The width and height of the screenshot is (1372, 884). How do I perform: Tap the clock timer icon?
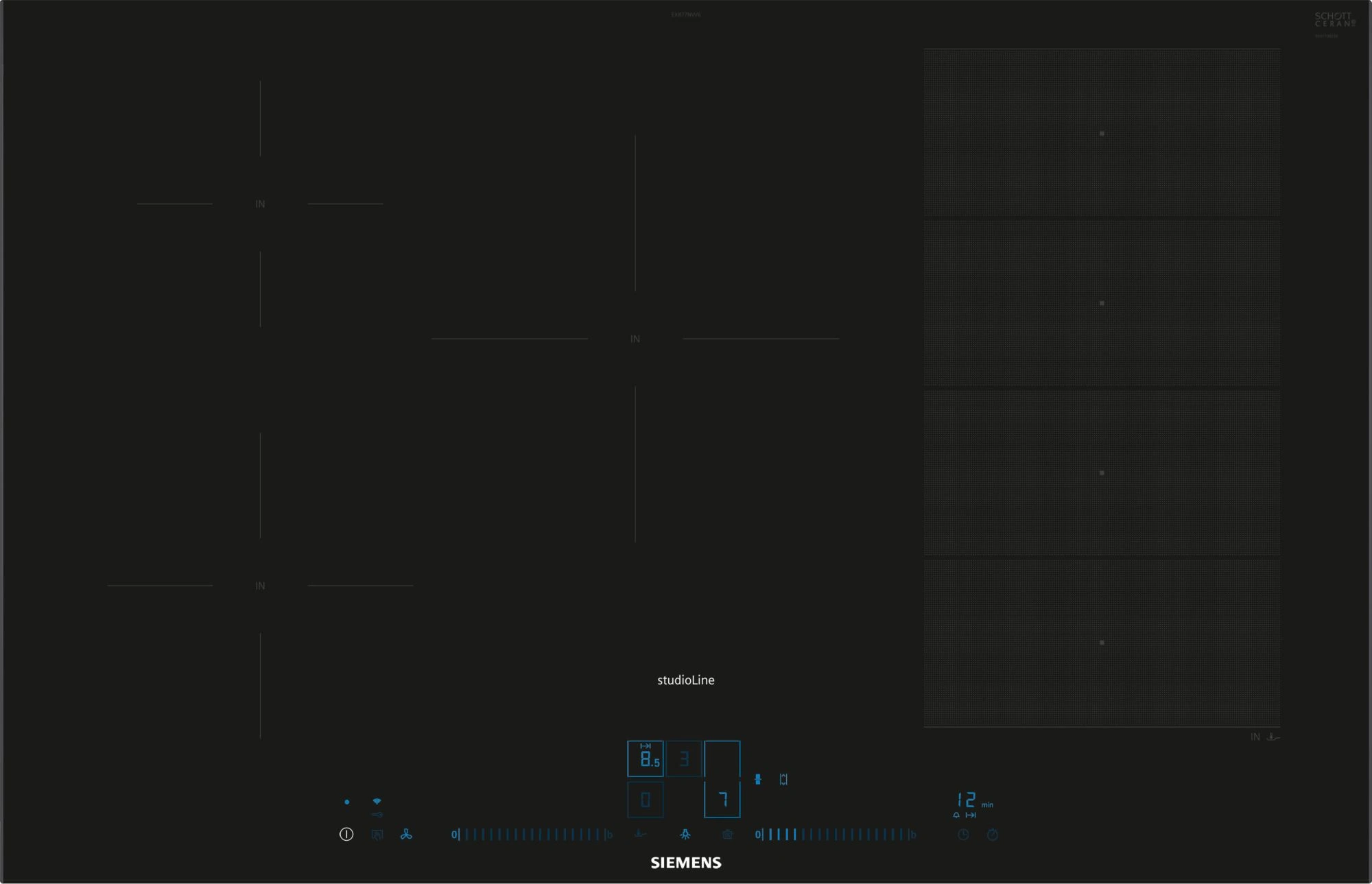tap(963, 835)
